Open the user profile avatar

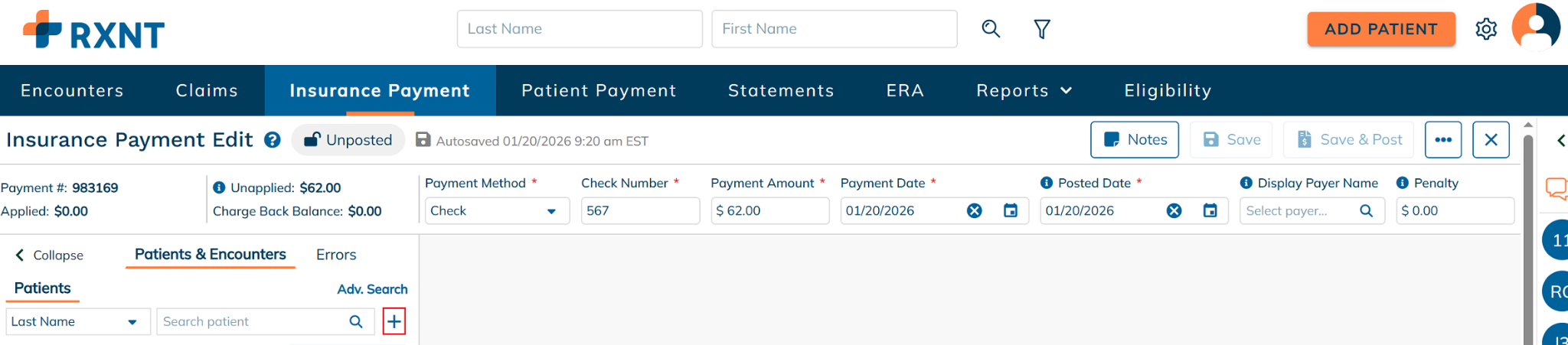point(1535,28)
